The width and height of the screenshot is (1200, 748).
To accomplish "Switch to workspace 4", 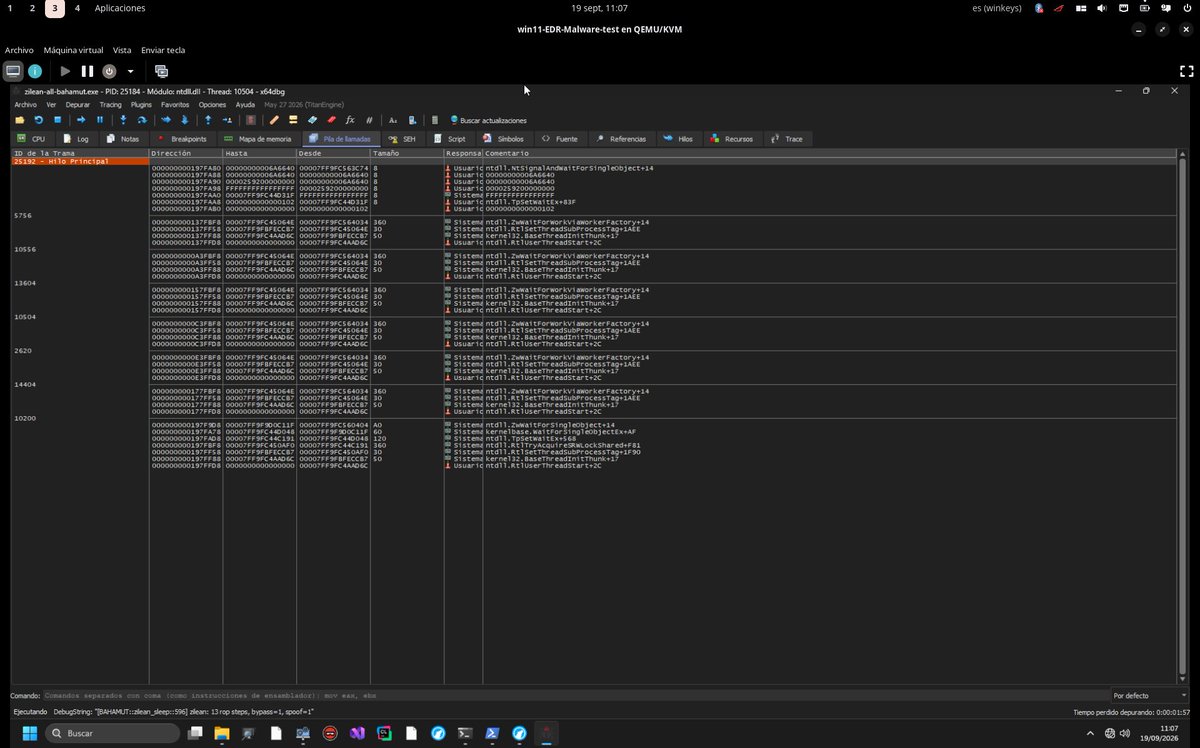I will coord(77,8).
